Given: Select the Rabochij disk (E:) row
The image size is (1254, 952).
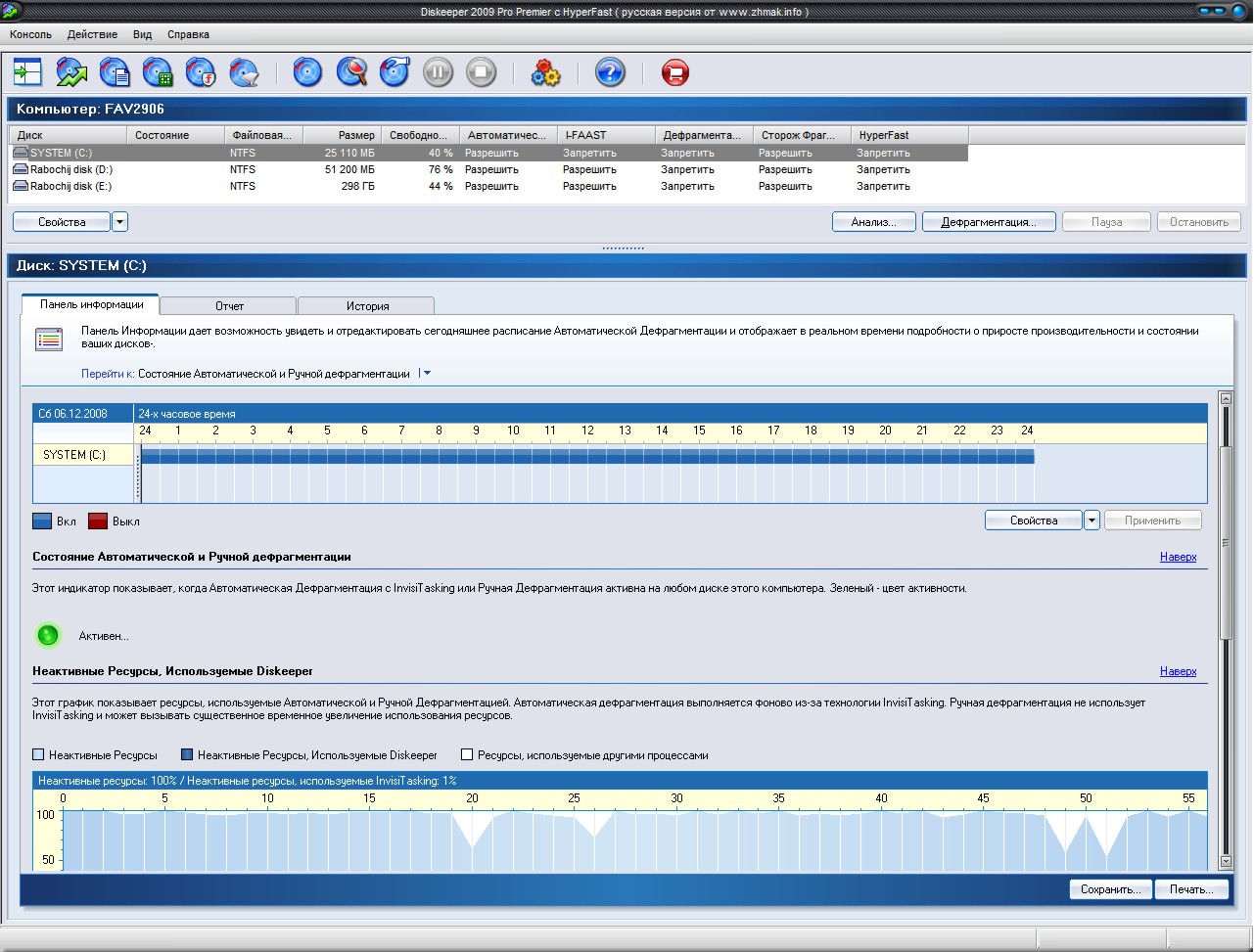Looking at the screenshot, I should [x=488, y=187].
